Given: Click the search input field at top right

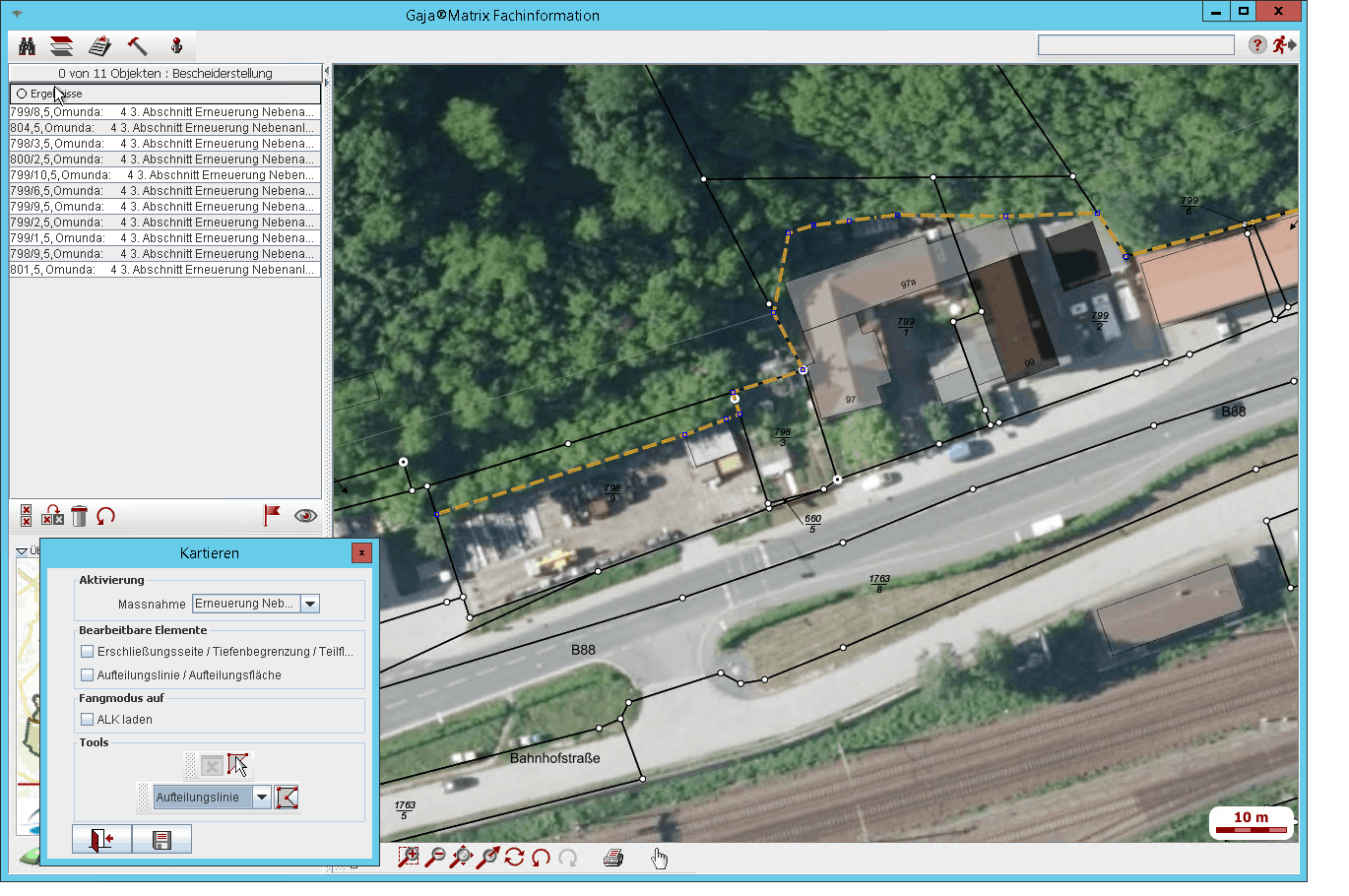Looking at the screenshot, I should click(1135, 45).
